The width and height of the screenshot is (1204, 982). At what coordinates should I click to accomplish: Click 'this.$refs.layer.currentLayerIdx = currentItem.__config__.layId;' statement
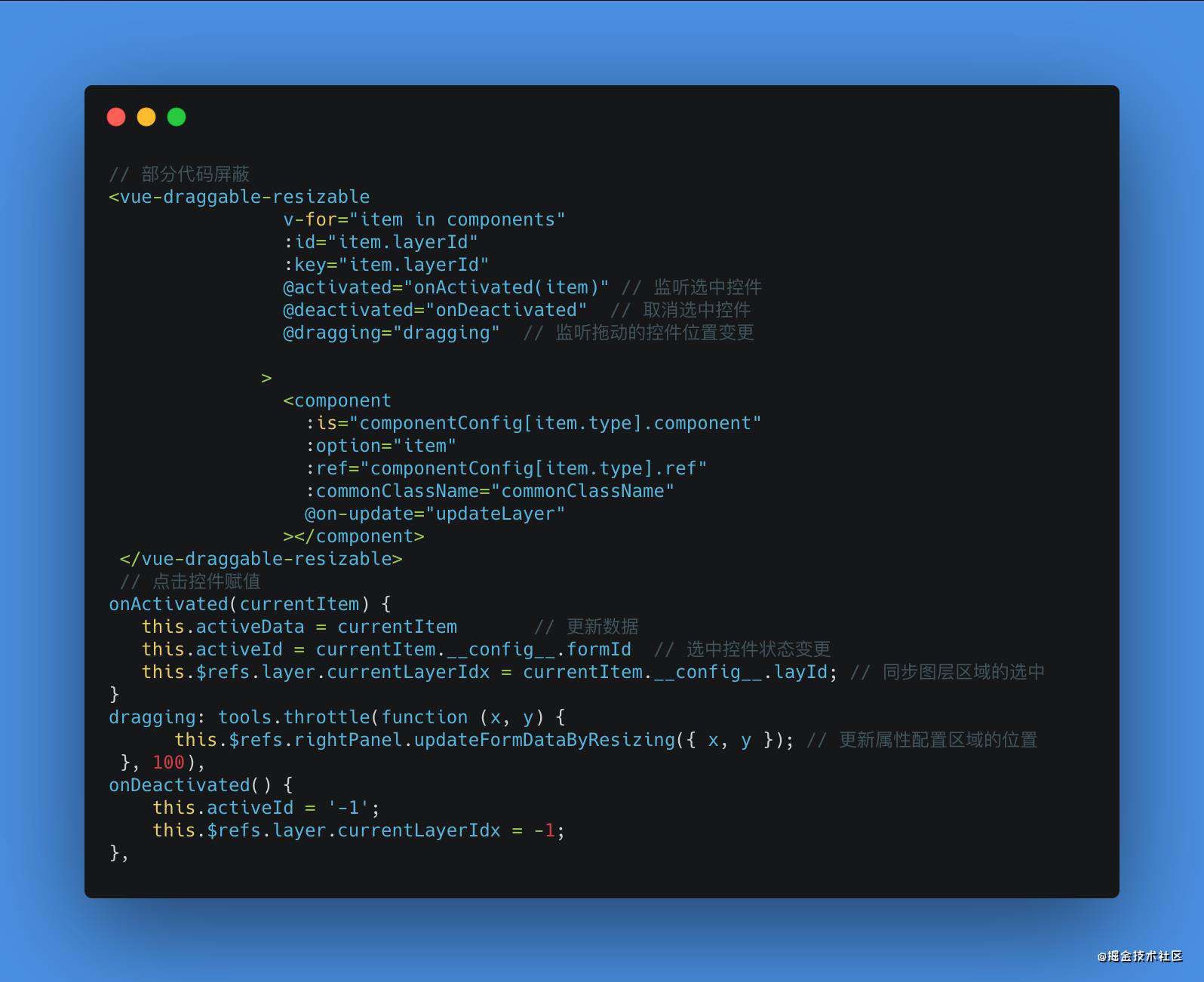tap(490, 672)
